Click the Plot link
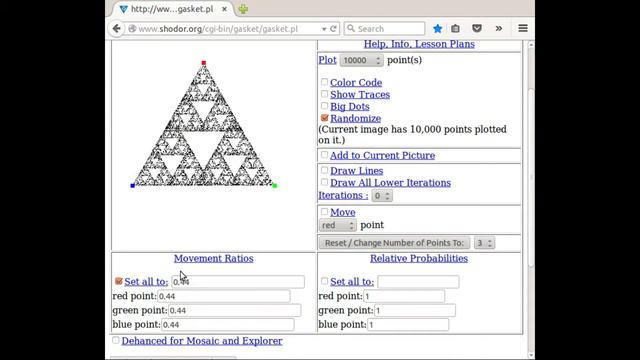Viewport: 640px width, 360px height. tap(327, 60)
